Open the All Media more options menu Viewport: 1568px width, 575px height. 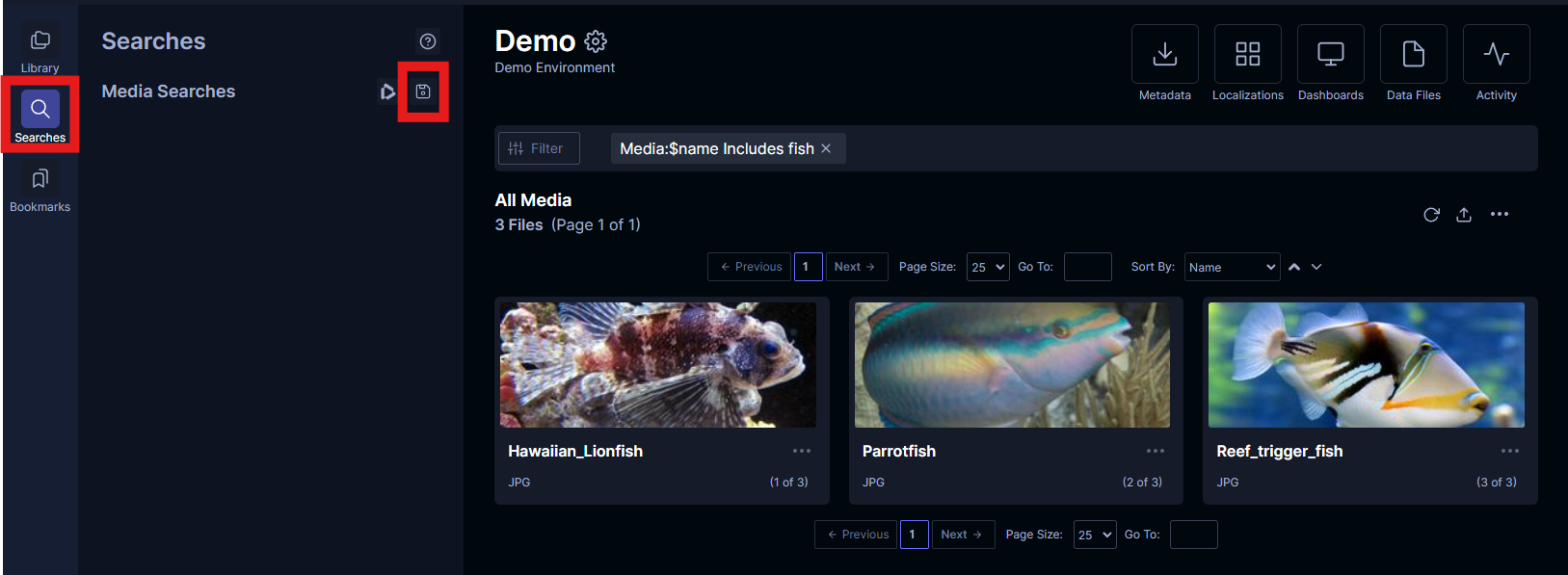pos(1500,215)
